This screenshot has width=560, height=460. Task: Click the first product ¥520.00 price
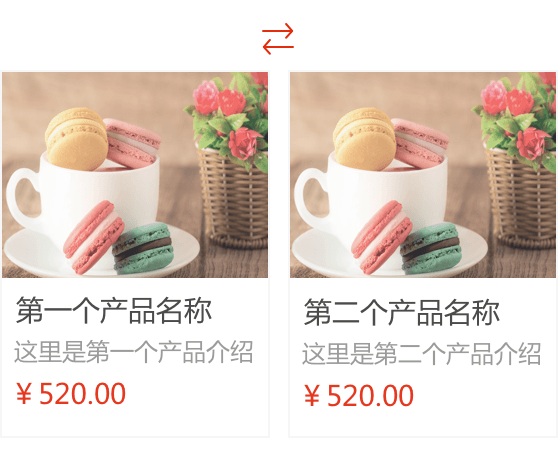click(71, 394)
